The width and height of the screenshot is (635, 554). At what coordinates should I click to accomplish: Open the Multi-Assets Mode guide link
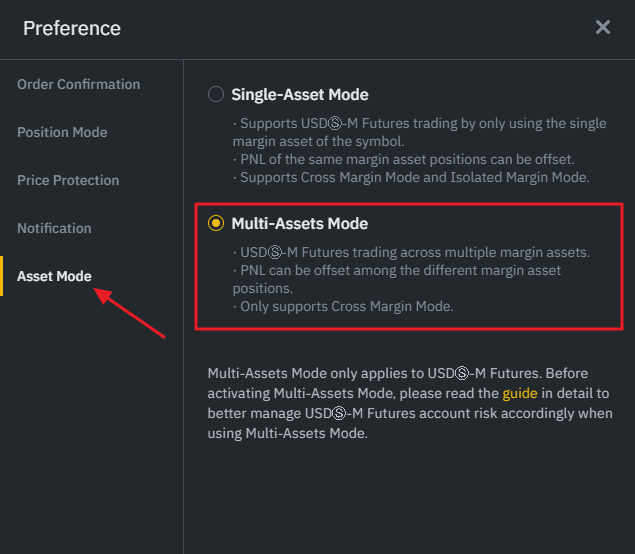click(x=519, y=394)
